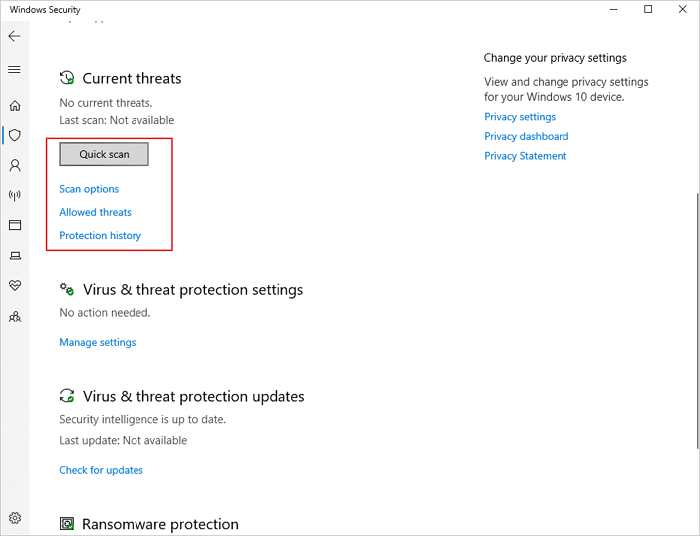
Task: Click Manage settings link
Action: pyautogui.click(x=97, y=342)
